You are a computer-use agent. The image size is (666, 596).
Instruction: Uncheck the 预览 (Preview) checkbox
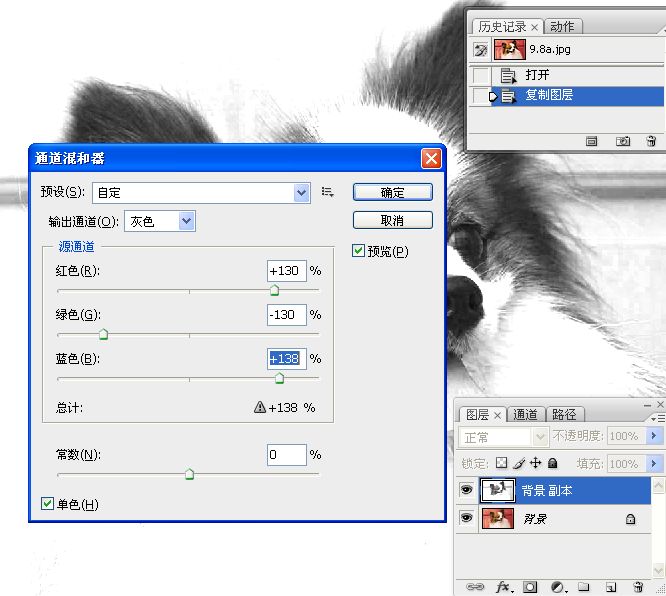[x=359, y=252]
